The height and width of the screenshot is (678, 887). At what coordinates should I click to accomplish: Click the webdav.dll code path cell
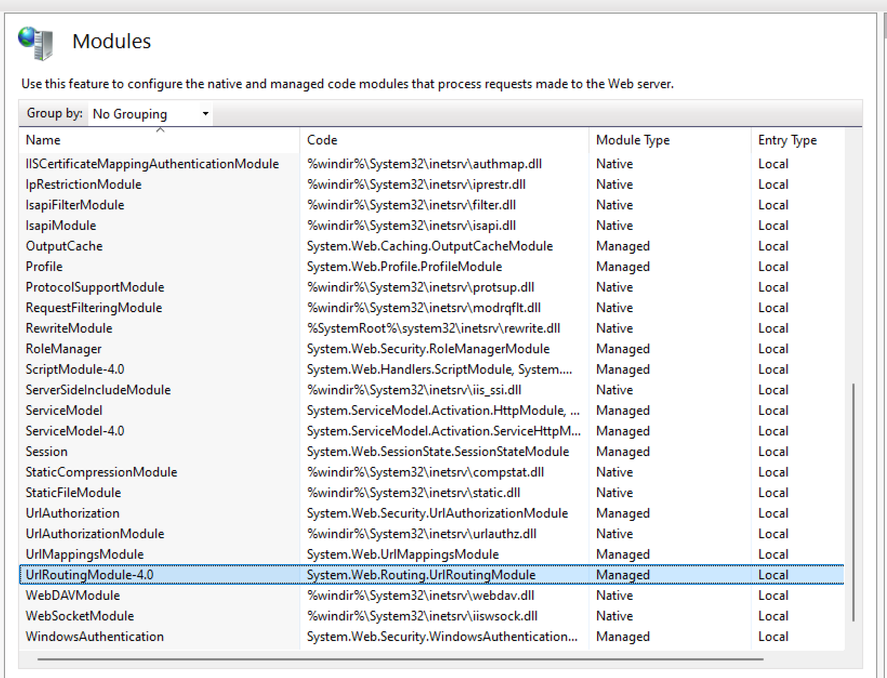coord(420,595)
